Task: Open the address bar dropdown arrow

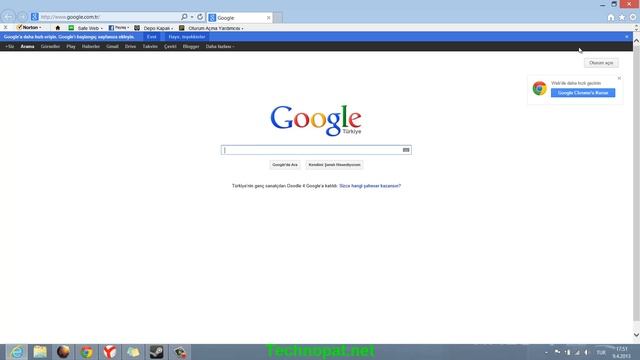Action: [x=192, y=17]
